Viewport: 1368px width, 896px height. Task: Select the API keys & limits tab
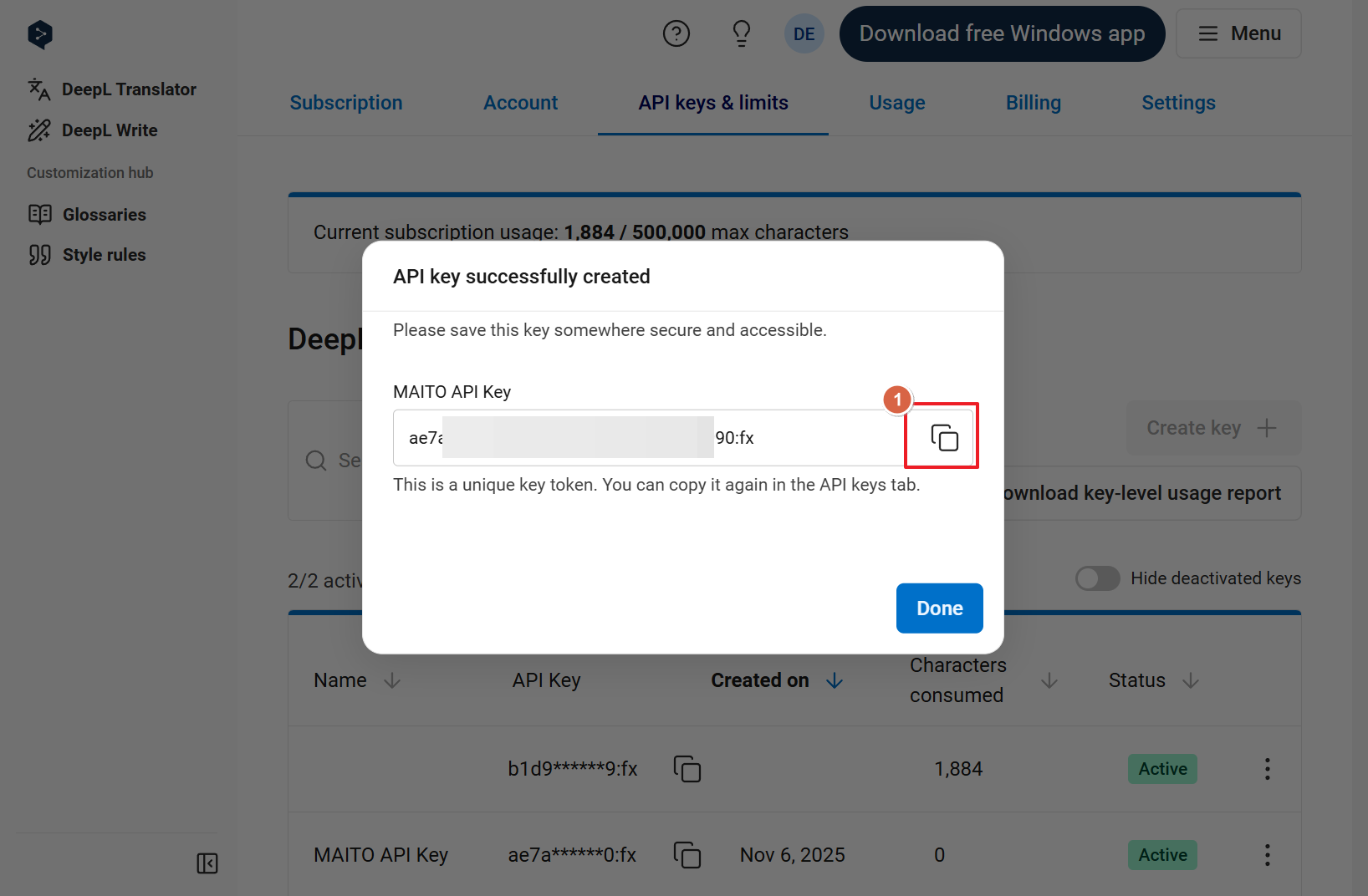click(x=713, y=103)
